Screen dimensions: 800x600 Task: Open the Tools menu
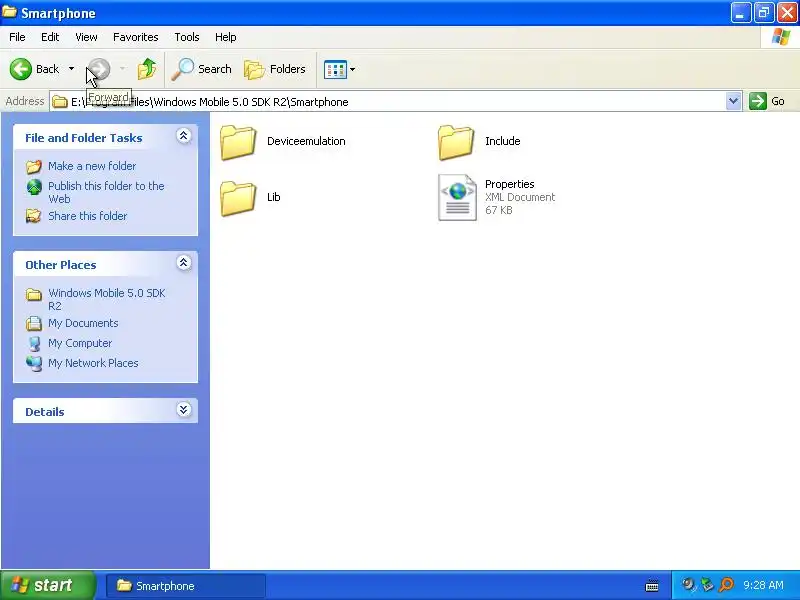coord(187,37)
